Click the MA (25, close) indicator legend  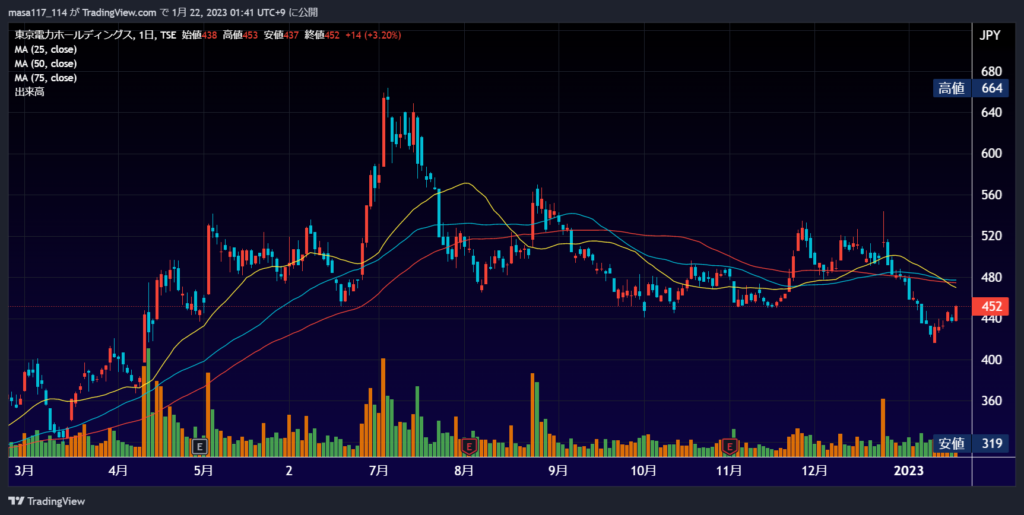pyautogui.click(x=46, y=50)
